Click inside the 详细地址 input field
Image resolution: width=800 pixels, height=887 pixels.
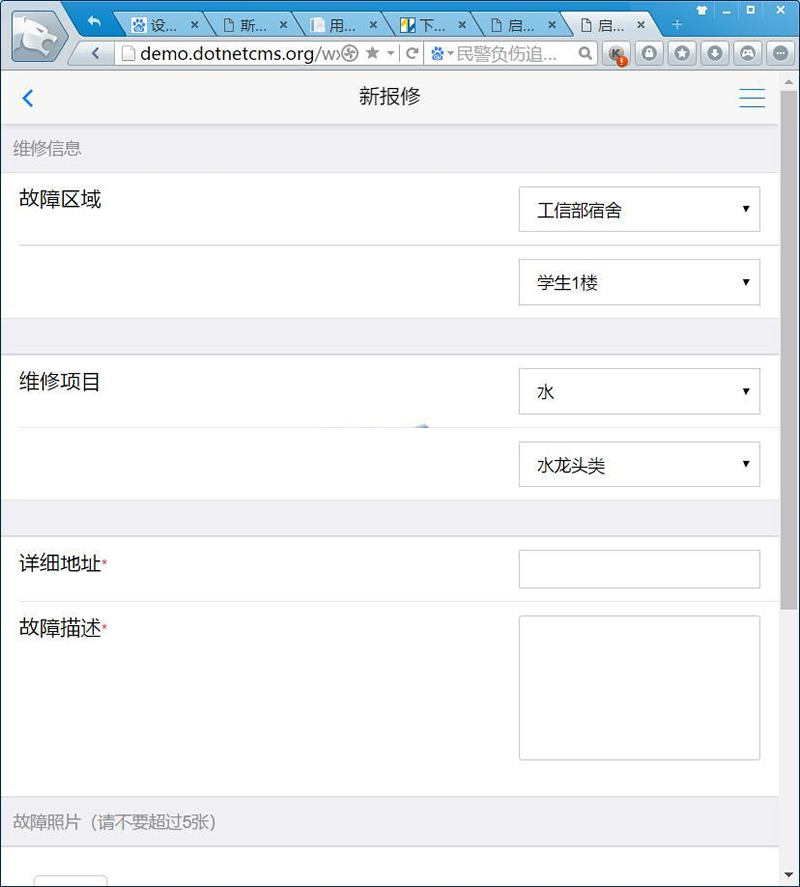tap(638, 568)
